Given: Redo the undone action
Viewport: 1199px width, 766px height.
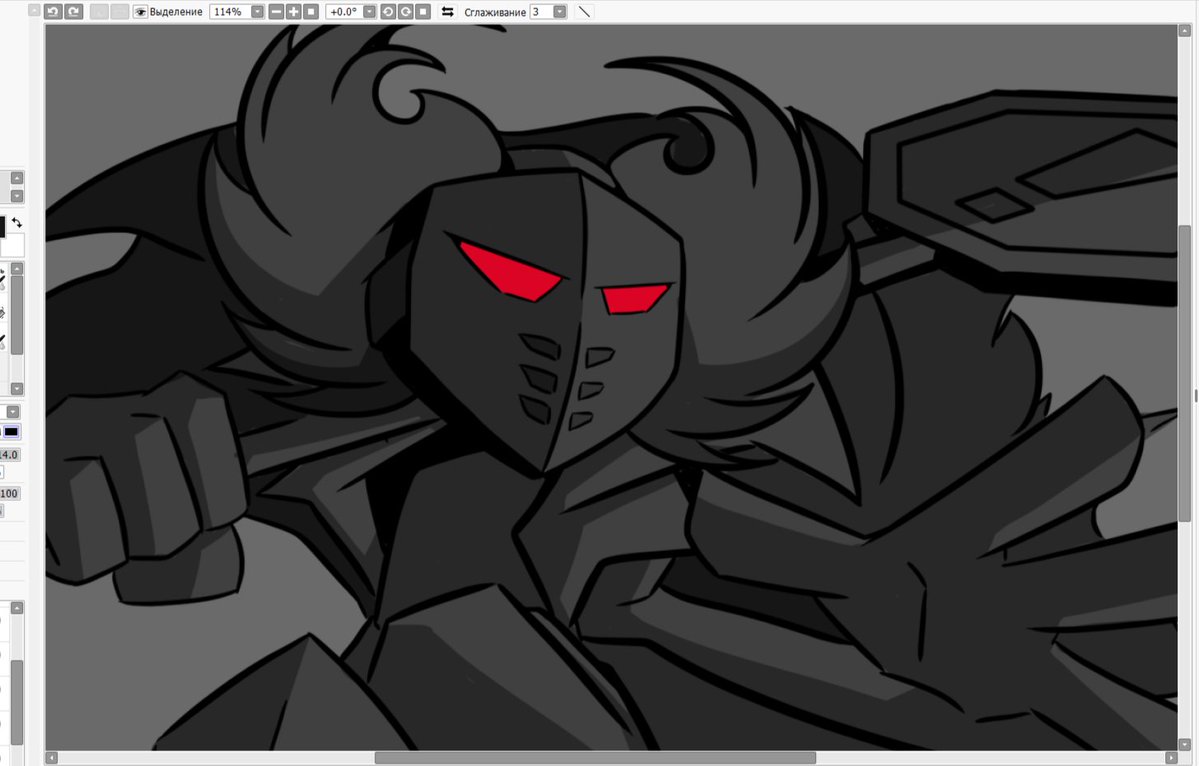Looking at the screenshot, I should coord(73,11).
